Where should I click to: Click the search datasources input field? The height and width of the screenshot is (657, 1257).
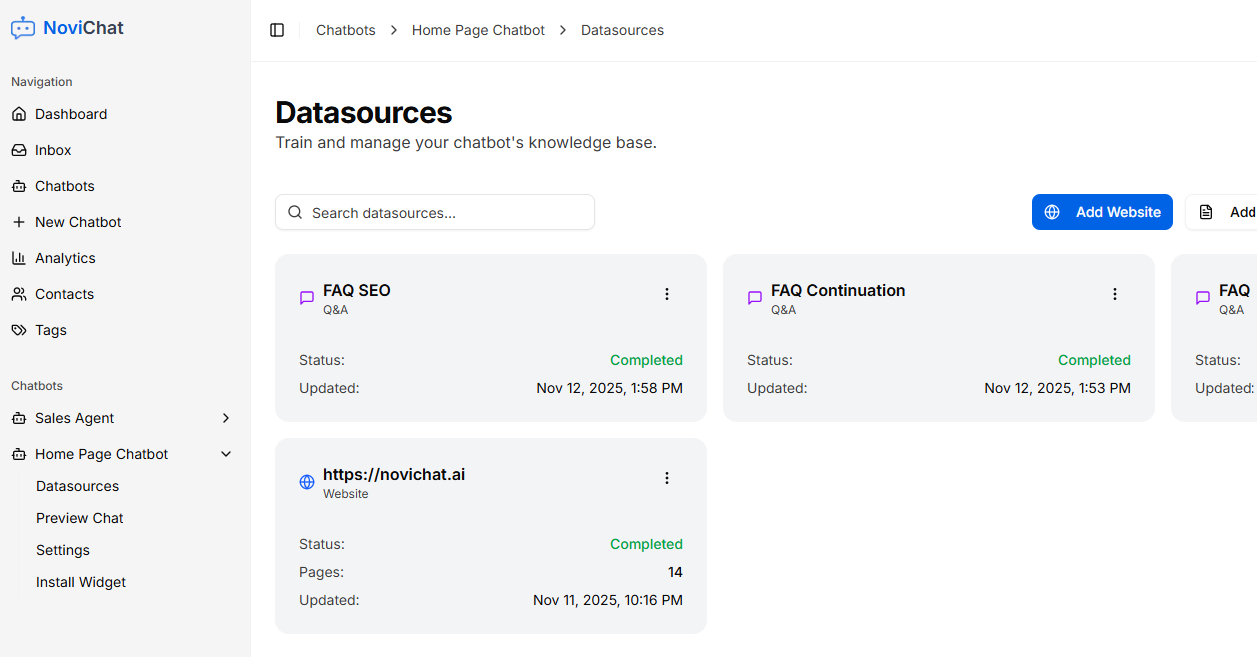(434, 212)
